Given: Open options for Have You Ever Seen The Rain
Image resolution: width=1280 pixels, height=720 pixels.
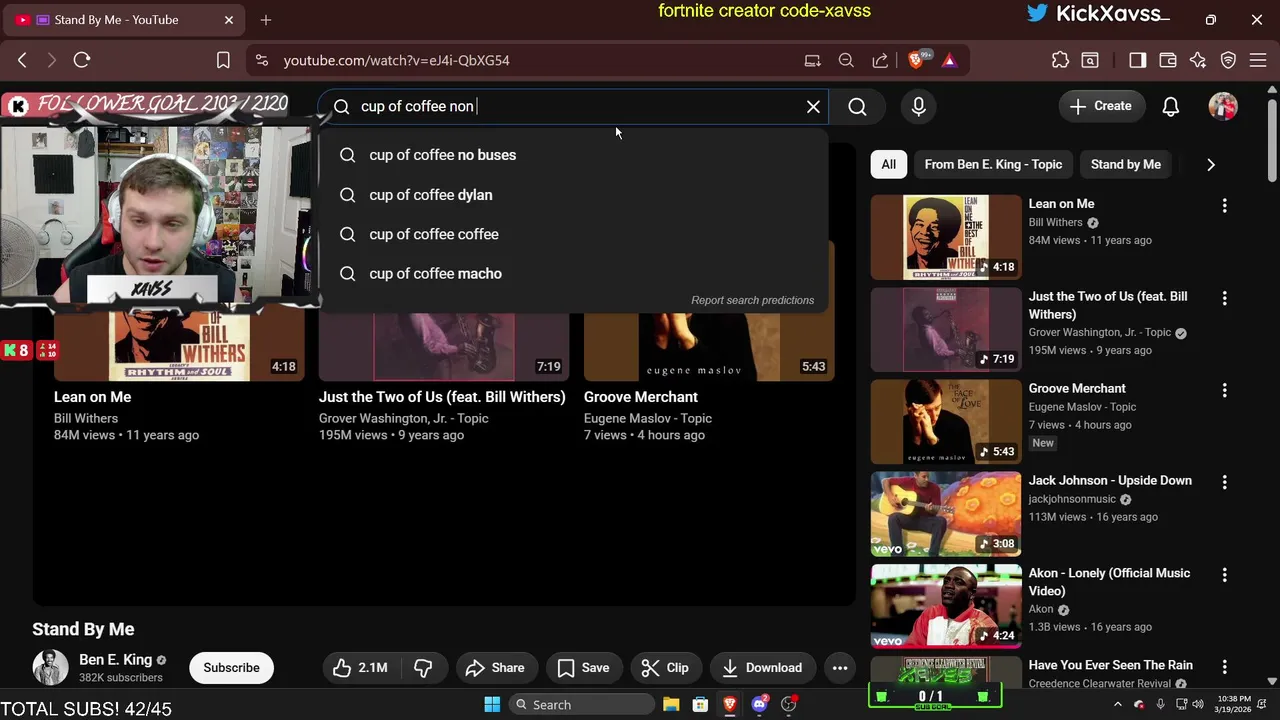Looking at the screenshot, I should (x=1224, y=667).
